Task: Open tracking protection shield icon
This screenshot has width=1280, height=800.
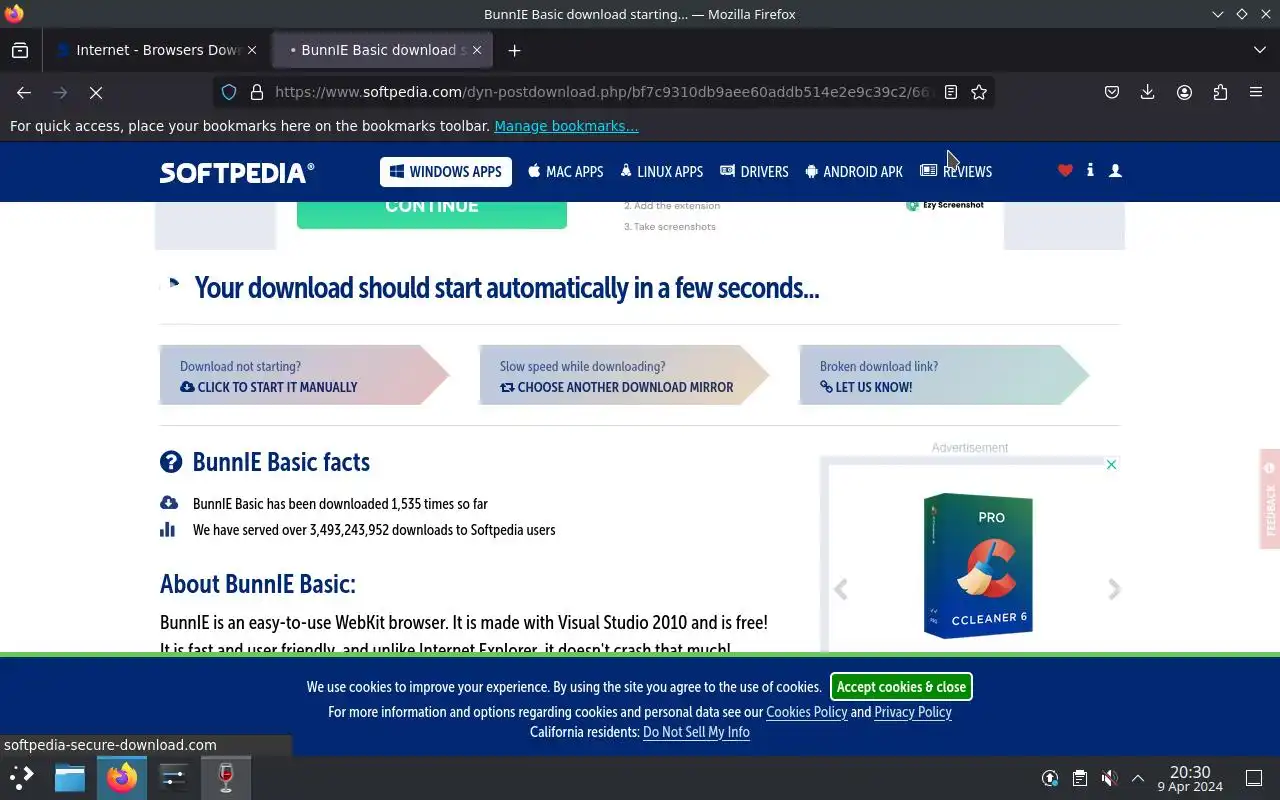Action: (x=229, y=92)
